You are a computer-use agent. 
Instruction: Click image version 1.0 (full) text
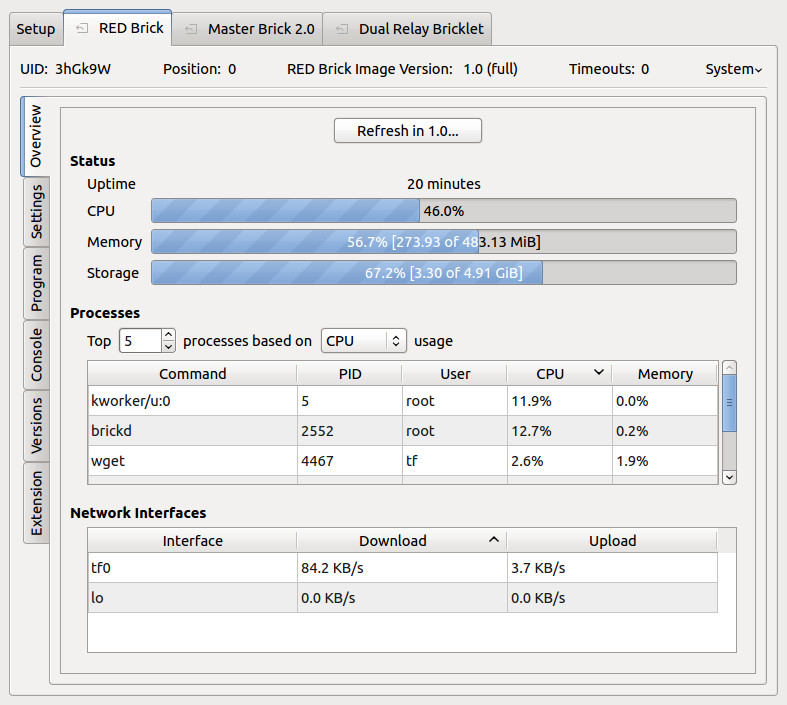point(490,69)
